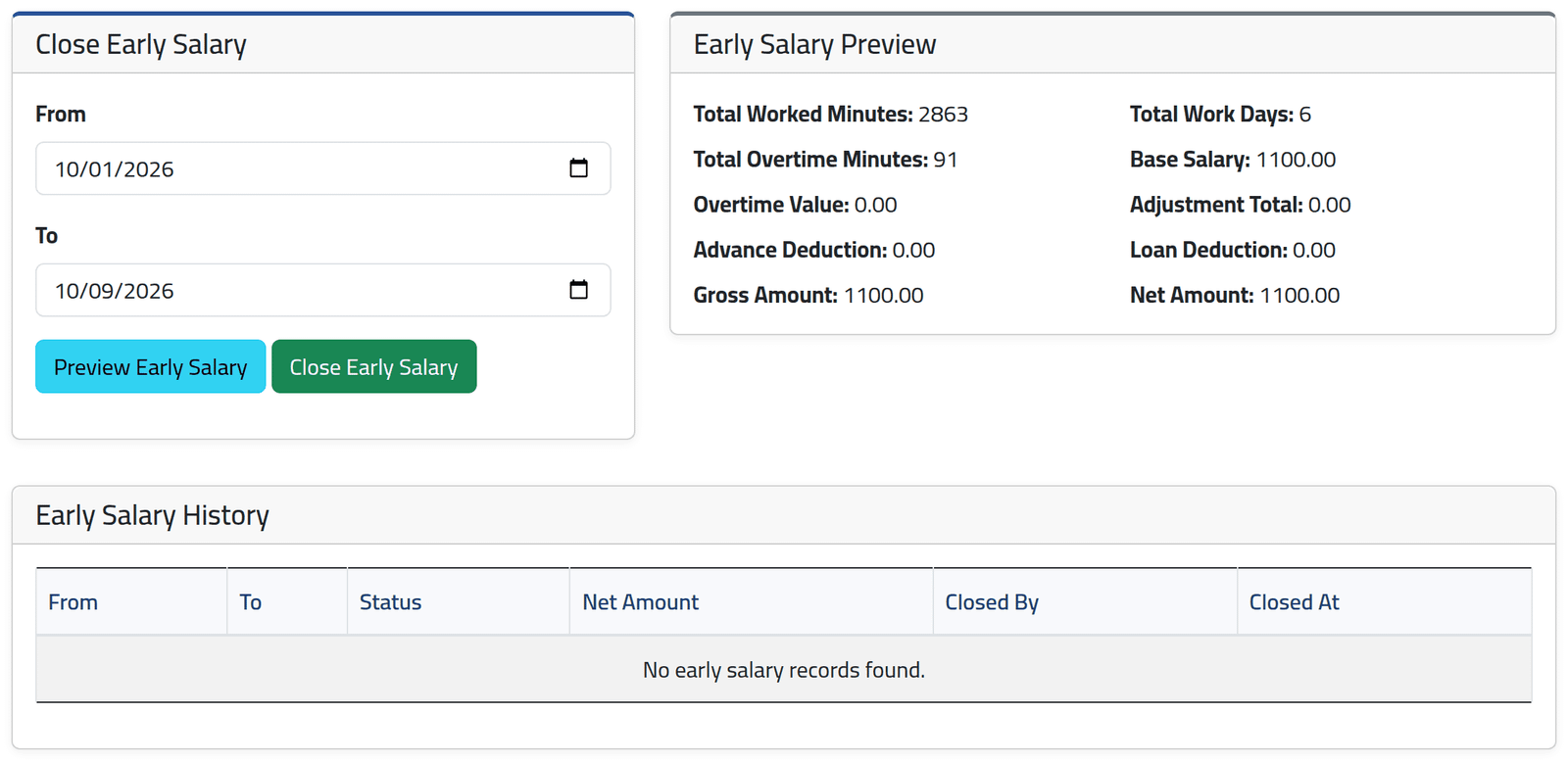1568x761 pixels.
Task: Click 'No early salary records found.' message
Action: [x=784, y=670]
